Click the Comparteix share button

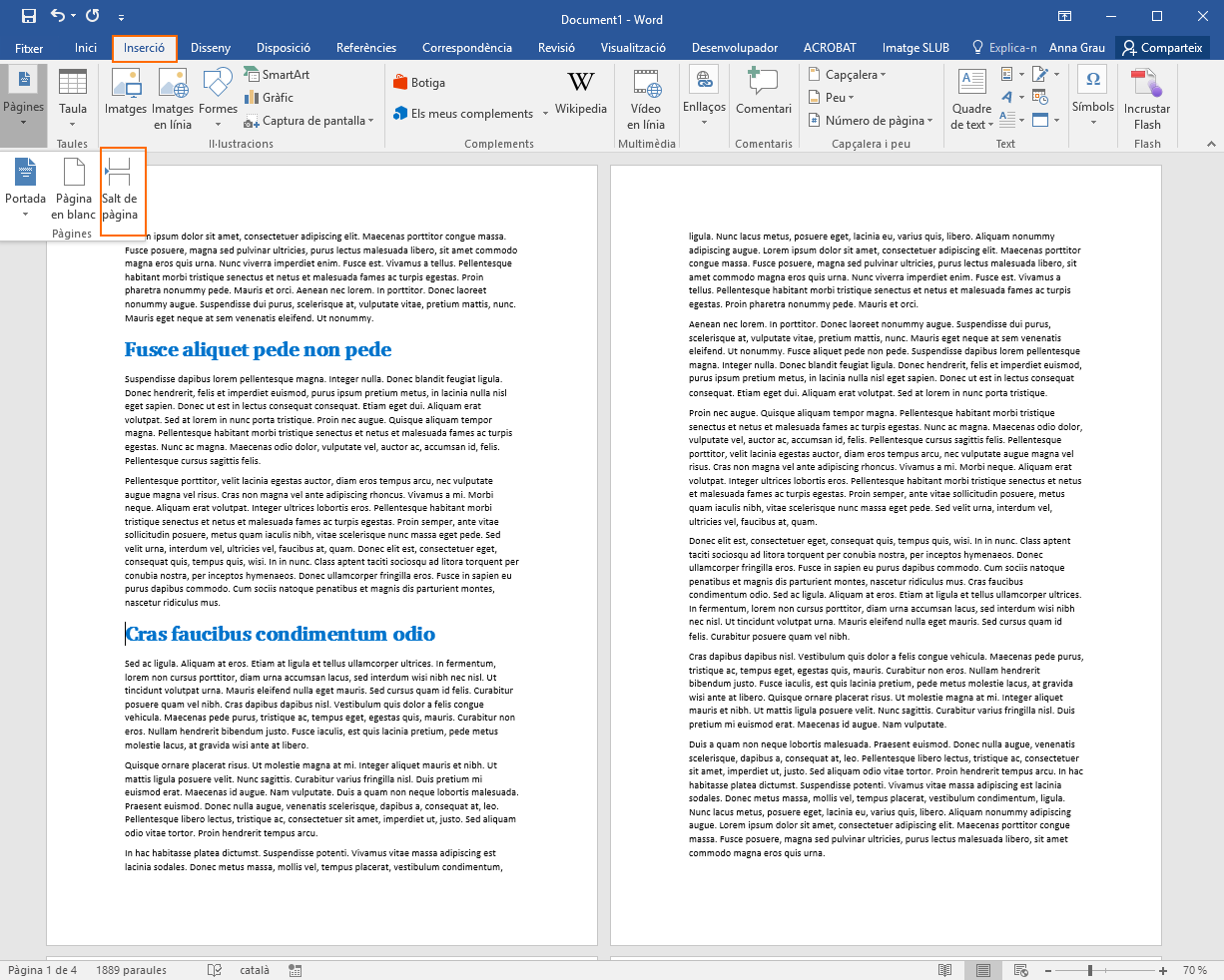(x=1162, y=48)
